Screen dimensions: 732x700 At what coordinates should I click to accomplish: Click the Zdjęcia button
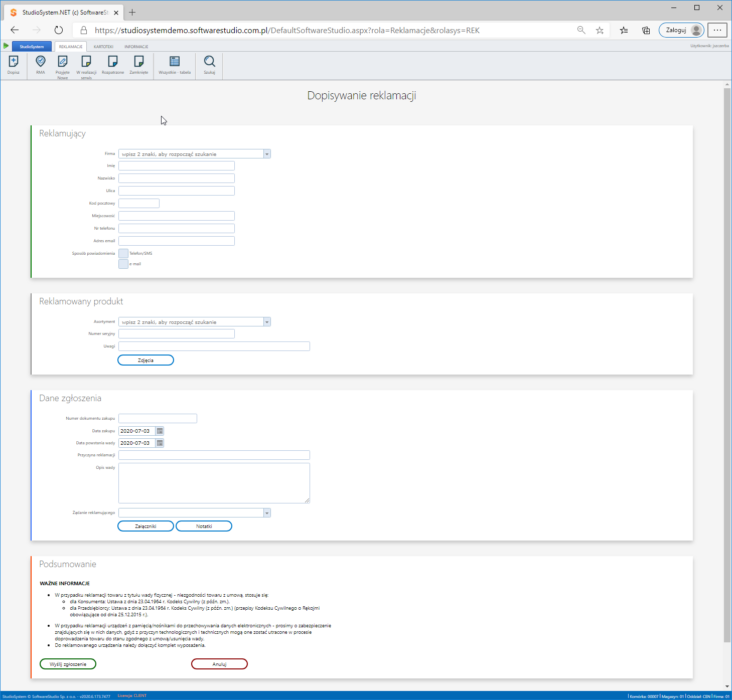click(146, 360)
